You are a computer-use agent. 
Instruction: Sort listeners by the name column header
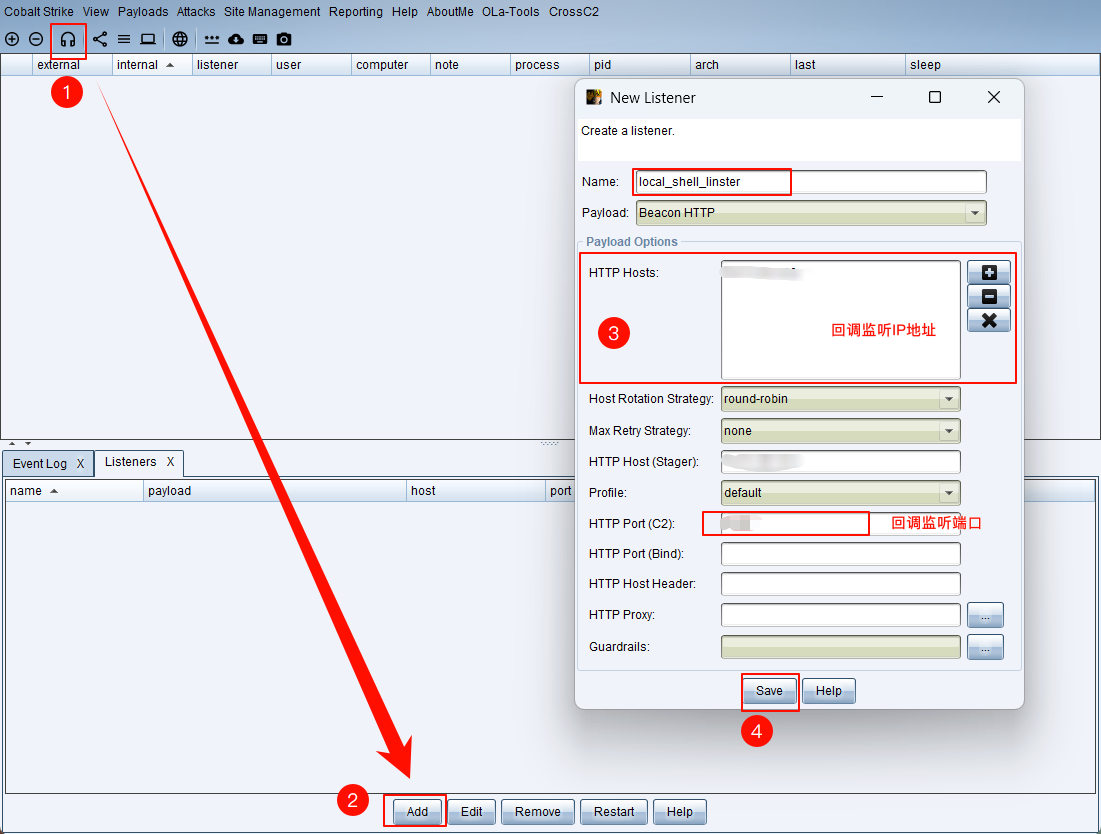point(74,491)
